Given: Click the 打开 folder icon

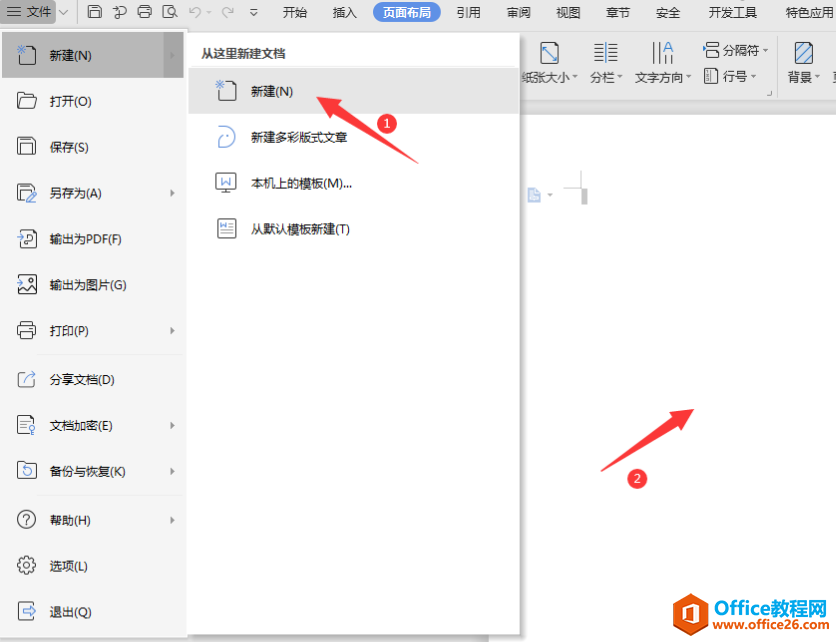Looking at the screenshot, I should (26, 100).
